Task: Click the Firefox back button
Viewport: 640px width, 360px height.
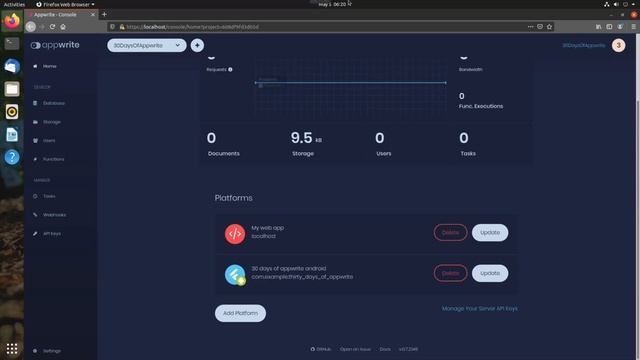Action: [x=31, y=27]
